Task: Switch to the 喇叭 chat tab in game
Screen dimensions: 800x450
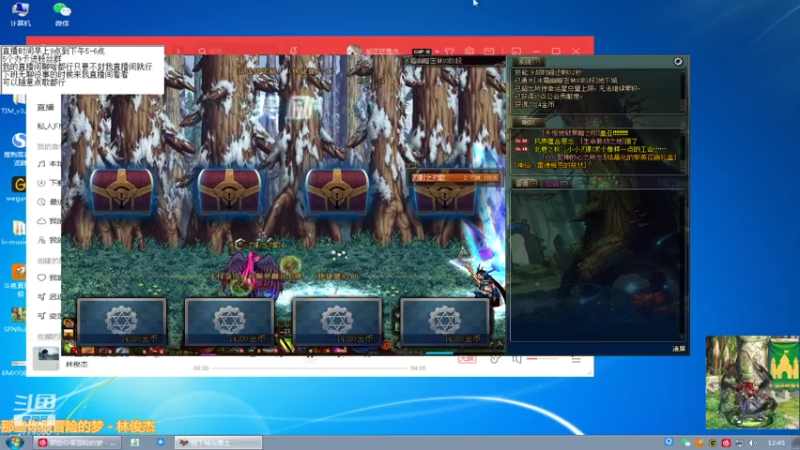Action: click(528, 122)
